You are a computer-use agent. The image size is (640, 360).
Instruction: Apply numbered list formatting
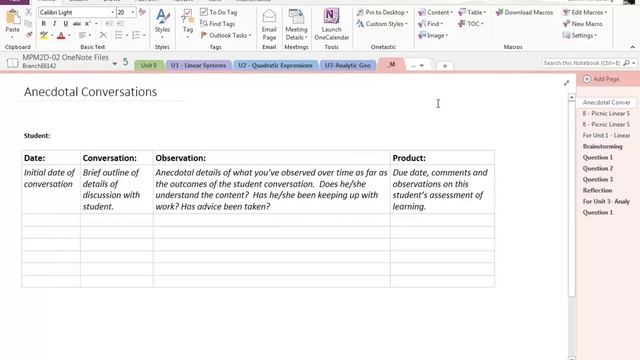pyautogui.click(x=136, y=36)
